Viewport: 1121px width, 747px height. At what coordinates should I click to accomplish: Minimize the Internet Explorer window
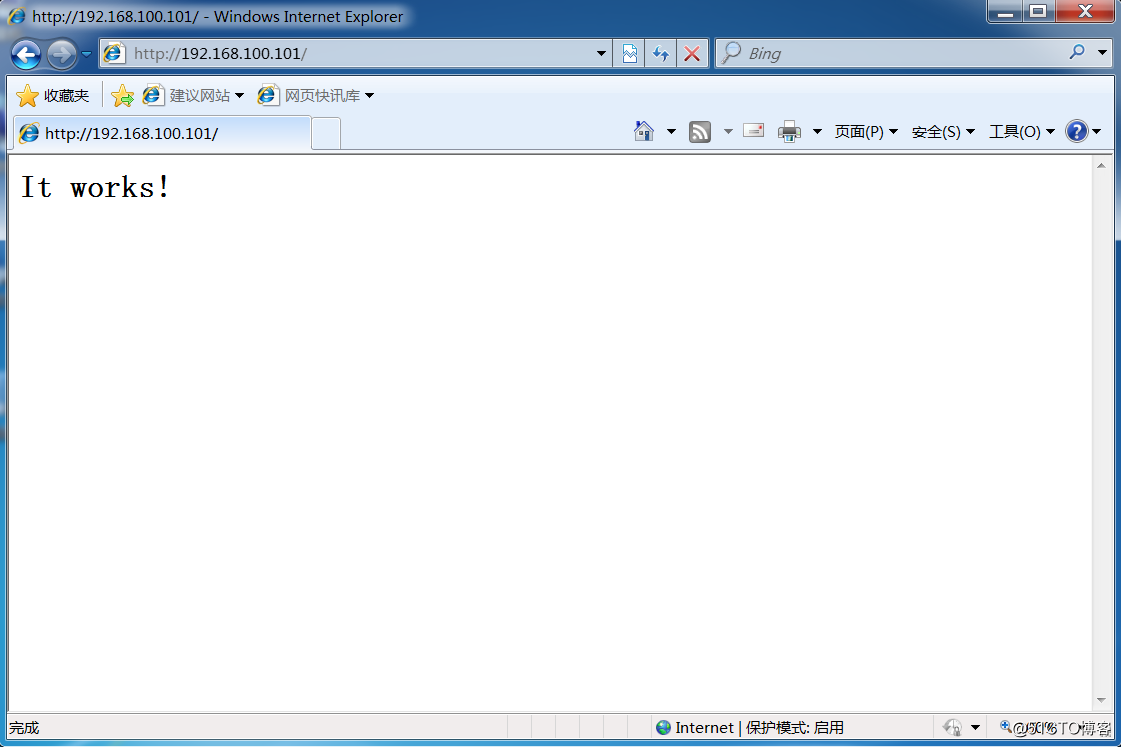click(1005, 11)
